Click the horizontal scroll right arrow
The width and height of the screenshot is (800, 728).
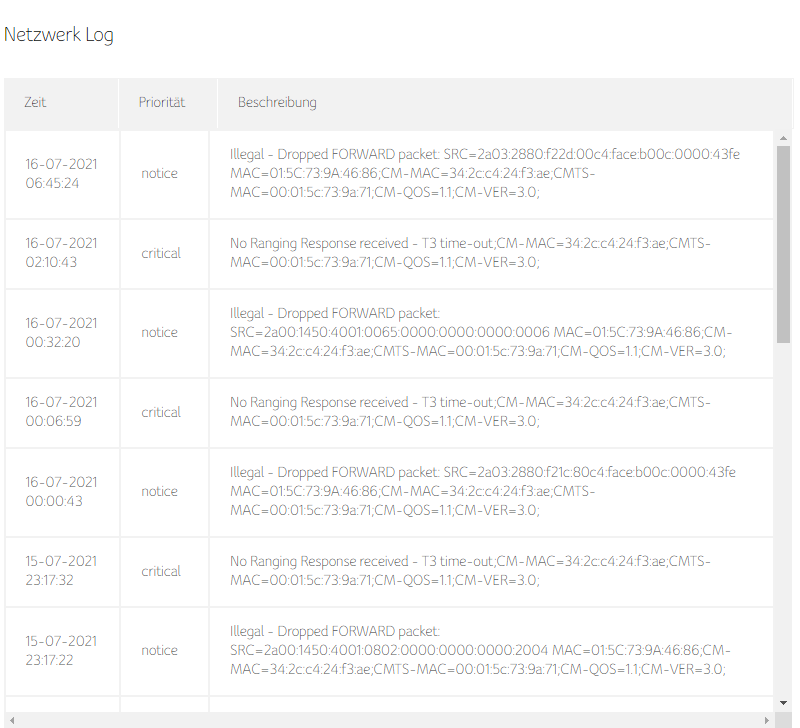click(766, 720)
